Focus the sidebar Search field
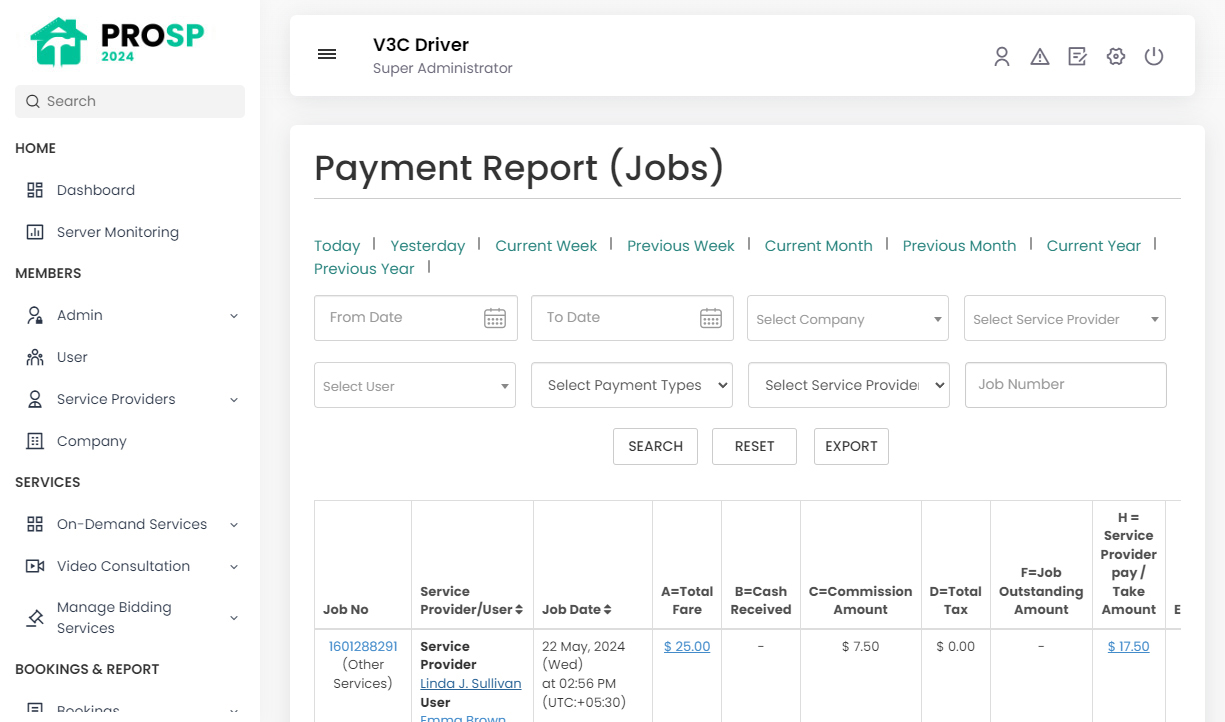The image size is (1225, 722). tap(130, 101)
